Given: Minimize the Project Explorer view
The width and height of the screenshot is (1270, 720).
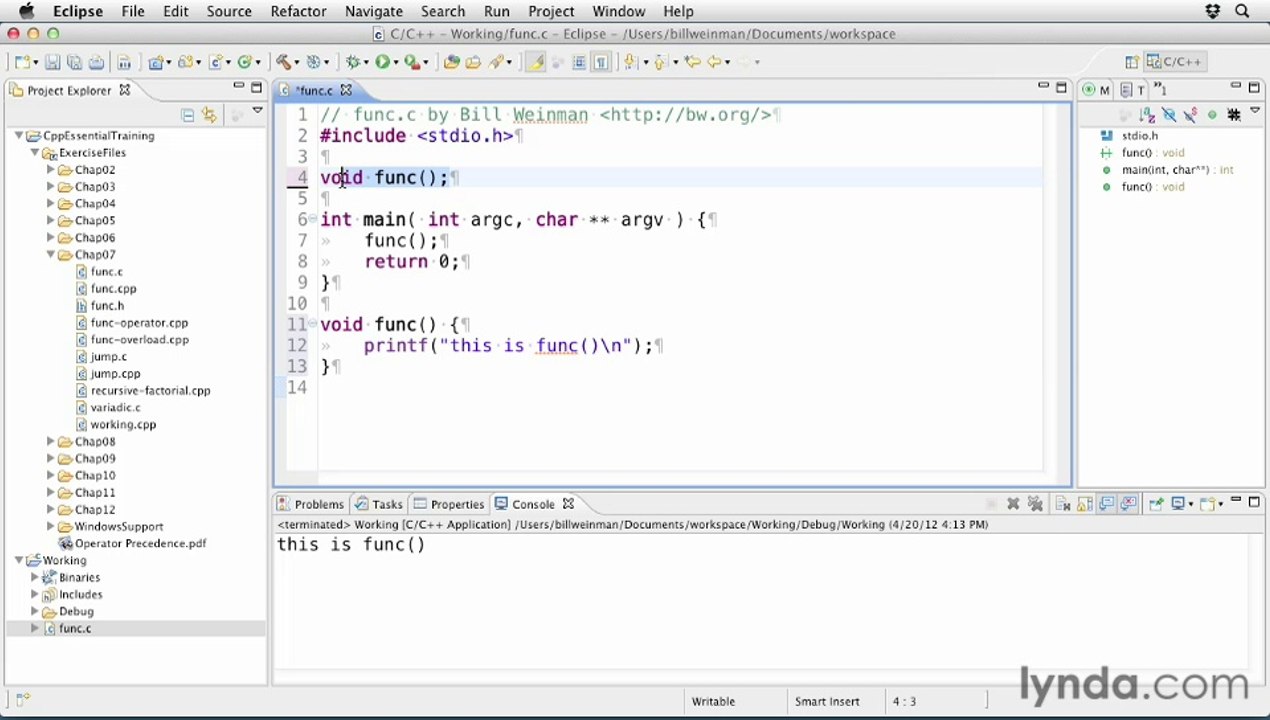Looking at the screenshot, I should point(239,87).
